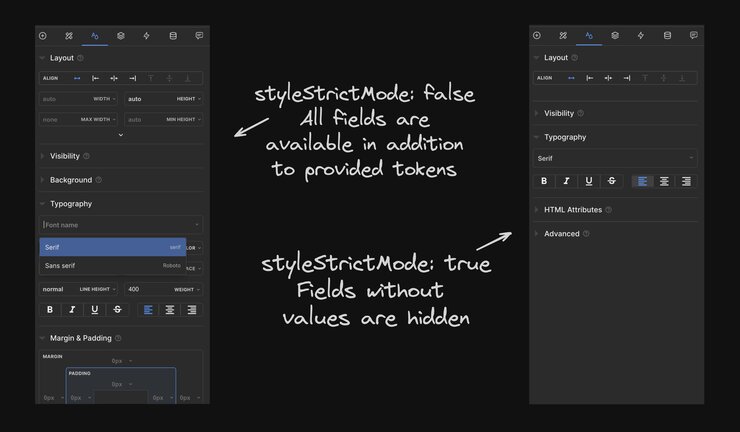This screenshot has height=432, width=740.
Task: Click the database icon in right panel tab bar
Action: click(x=667, y=35)
